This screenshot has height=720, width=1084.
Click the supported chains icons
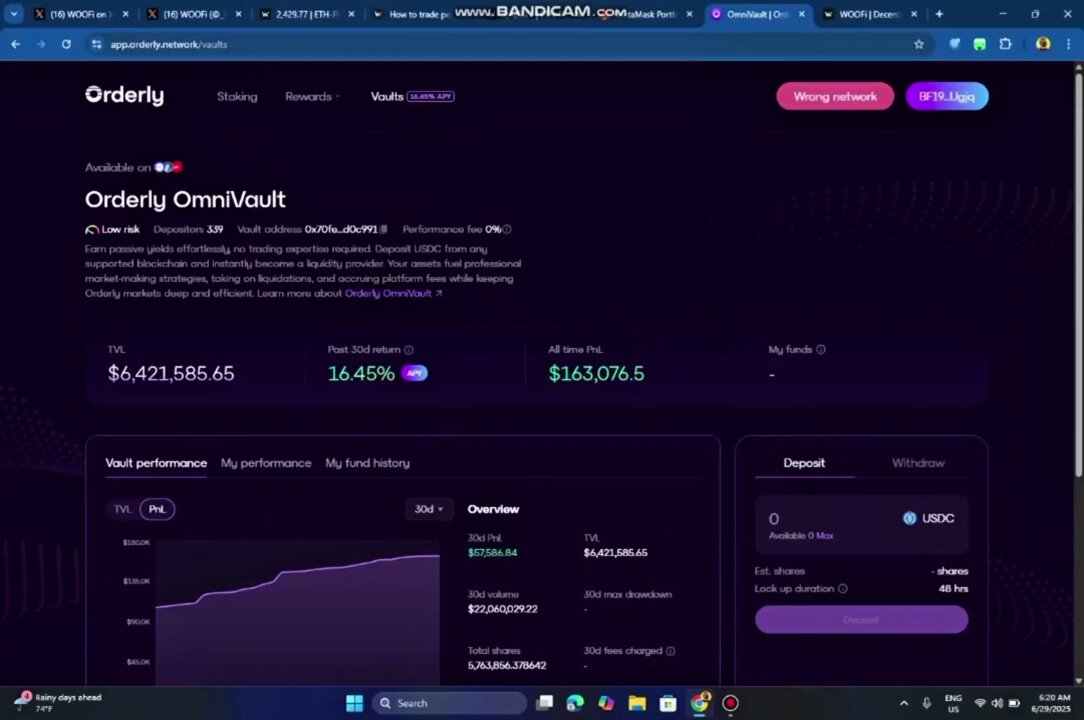pos(168,167)
